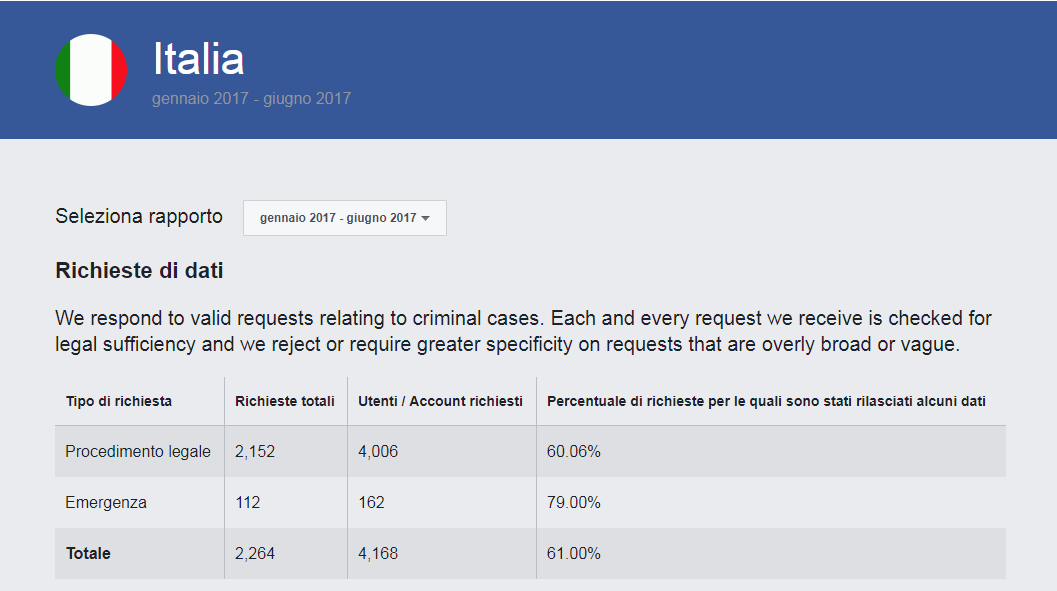The image size is (1057, 591).
Task: Click the 2,264 total requests cell
Action: [255, 554]
